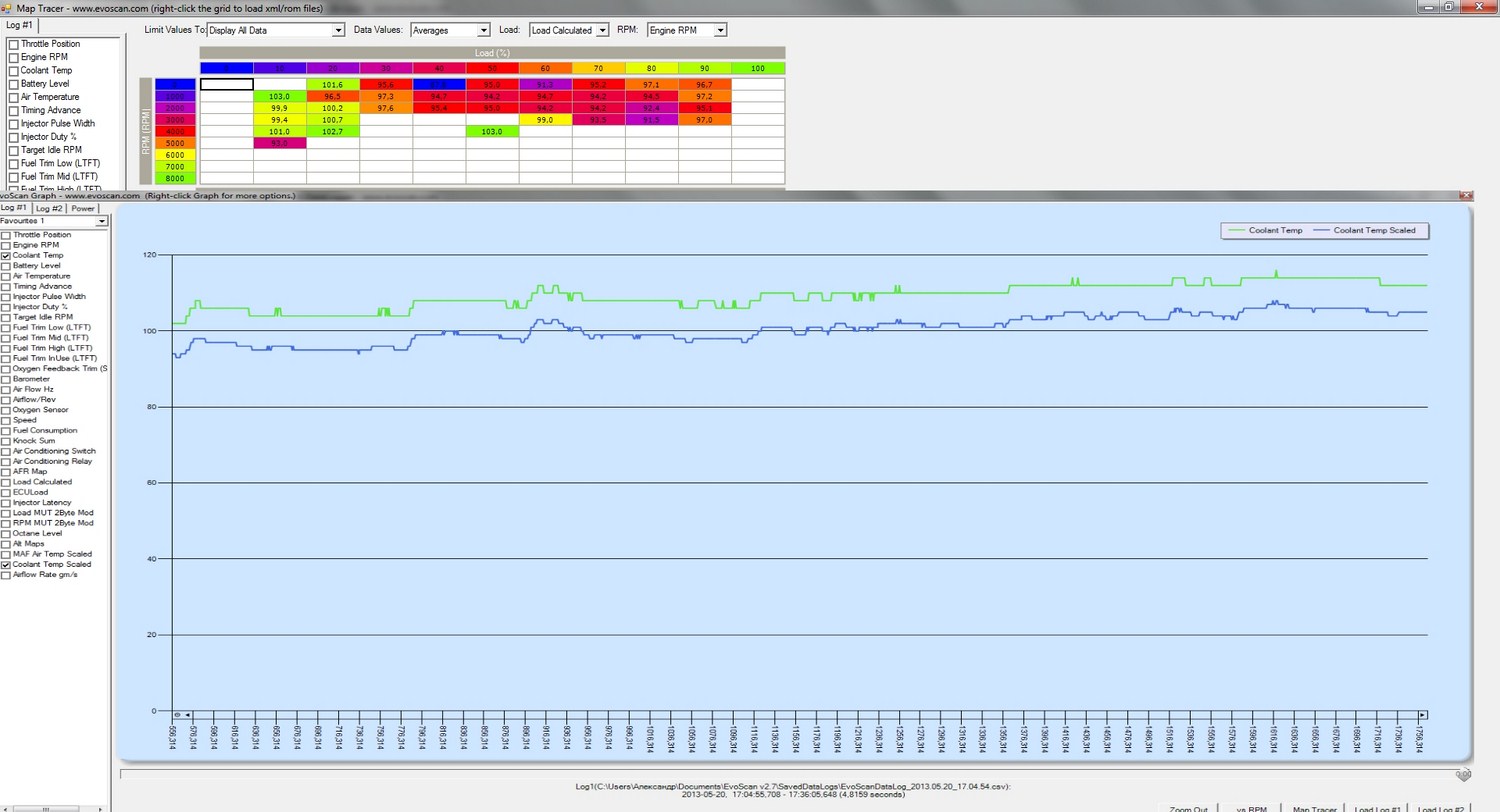This screenshot has width=1500, height=812.
Task: Expand the Data Values Averages dropdown
Action: [483, 30]
